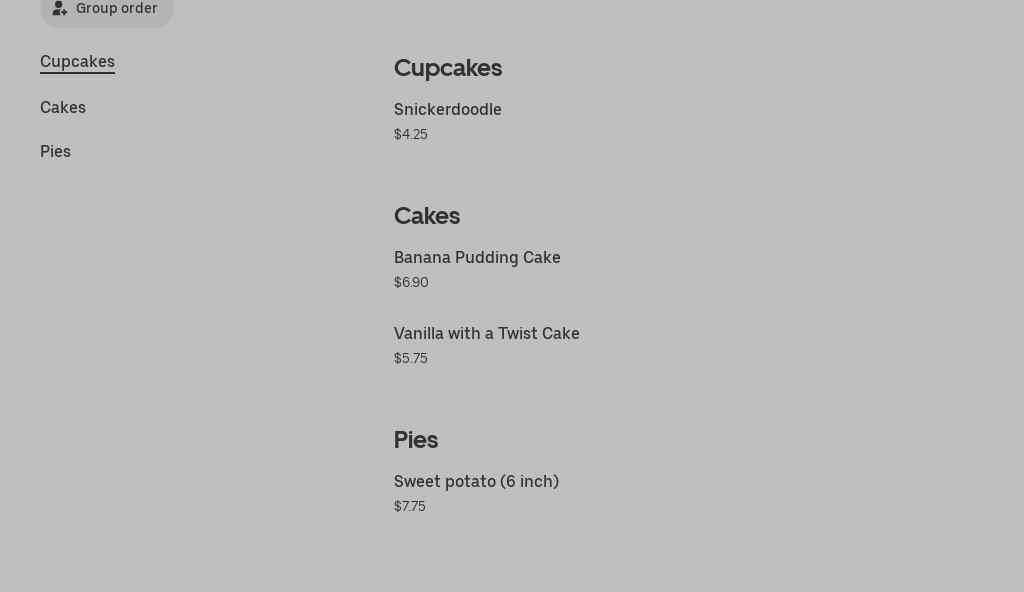The image size is (1024, 592).
Task: Click the Cakes section heading
Action: (x=427, y=216)
